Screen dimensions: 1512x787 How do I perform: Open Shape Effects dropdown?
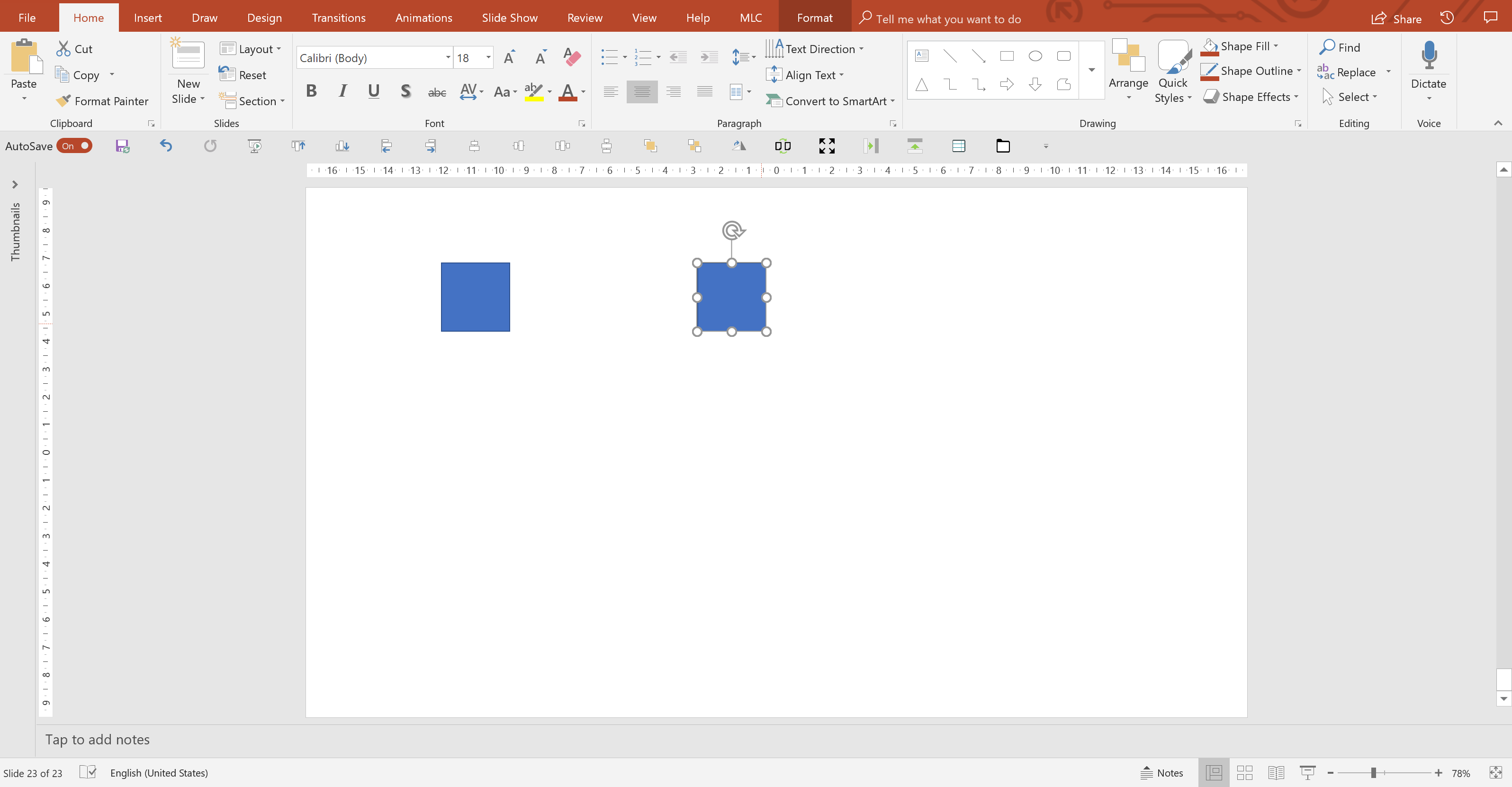pyautogui.click(x=1296, y=96)
